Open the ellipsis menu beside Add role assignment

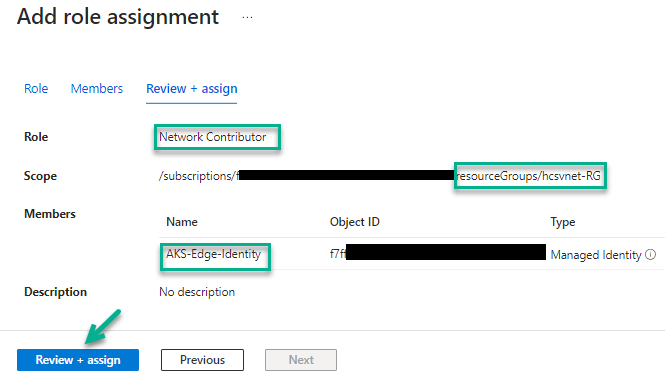[247, 18]
